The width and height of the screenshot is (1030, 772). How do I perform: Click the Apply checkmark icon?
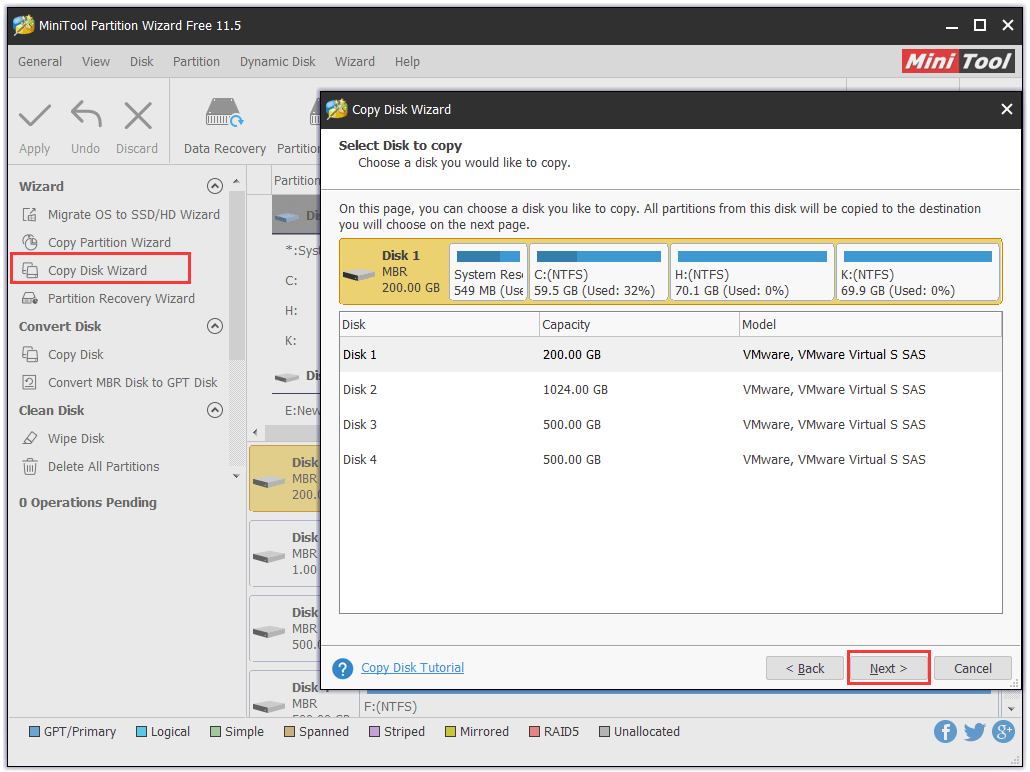[x=35, y=116]
